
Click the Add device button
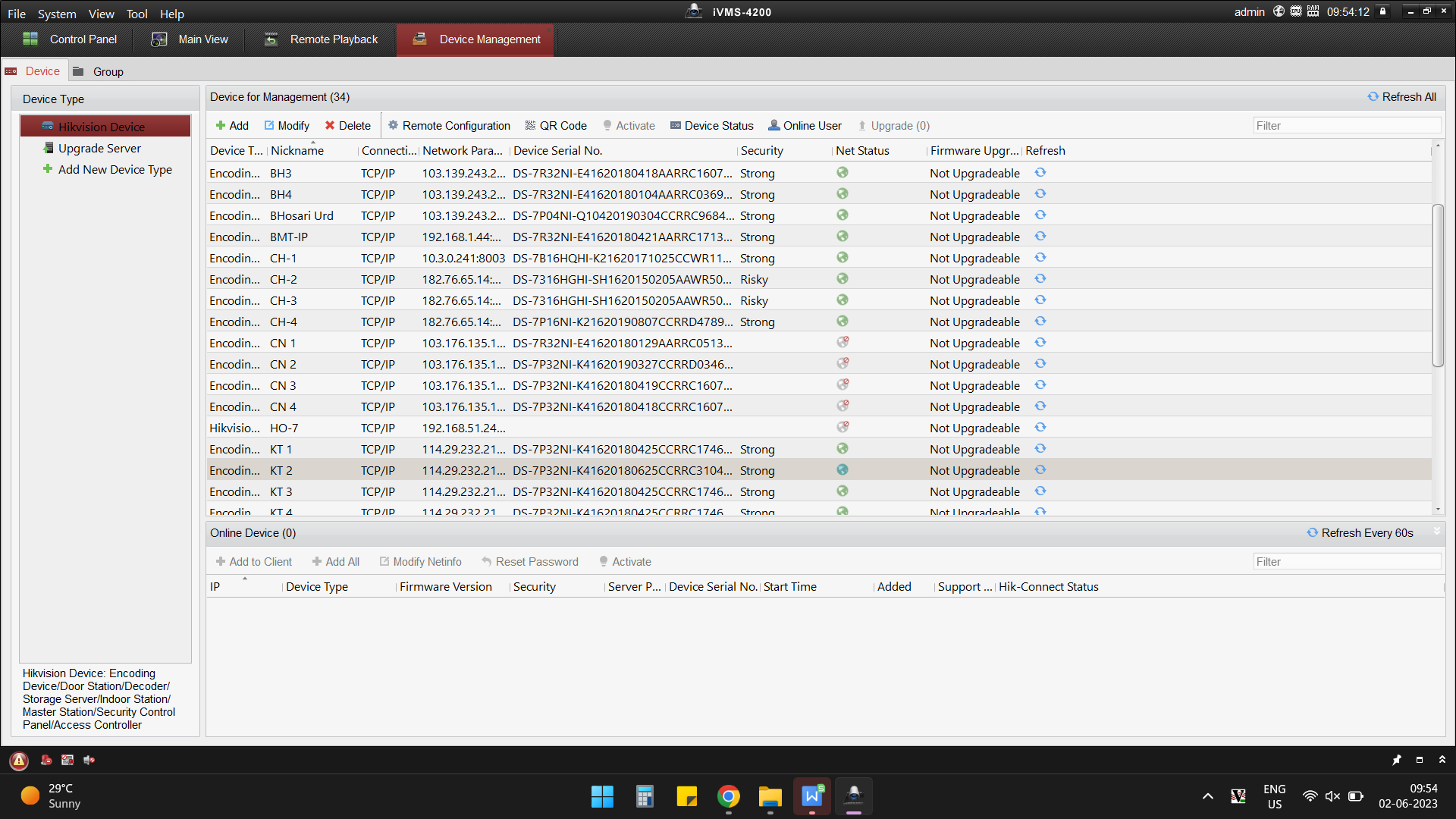coord(232,126)
